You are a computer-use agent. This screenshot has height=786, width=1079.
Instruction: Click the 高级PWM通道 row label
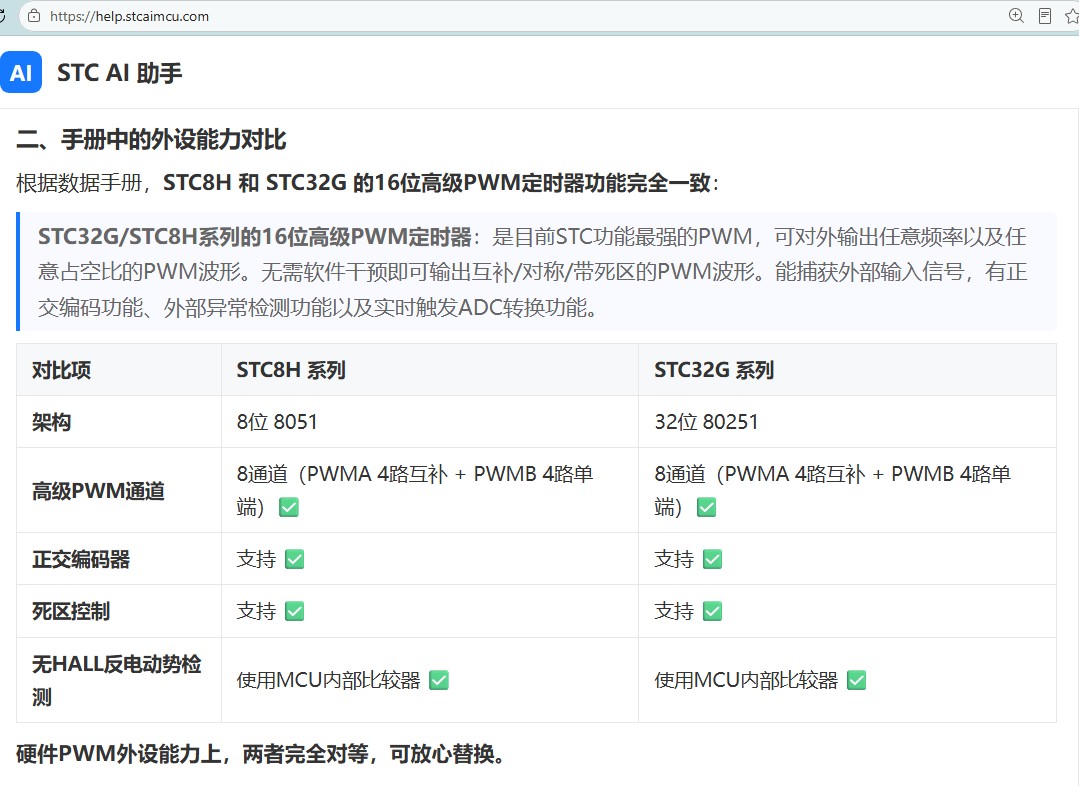pyautogui.click(x=98, y=491)
